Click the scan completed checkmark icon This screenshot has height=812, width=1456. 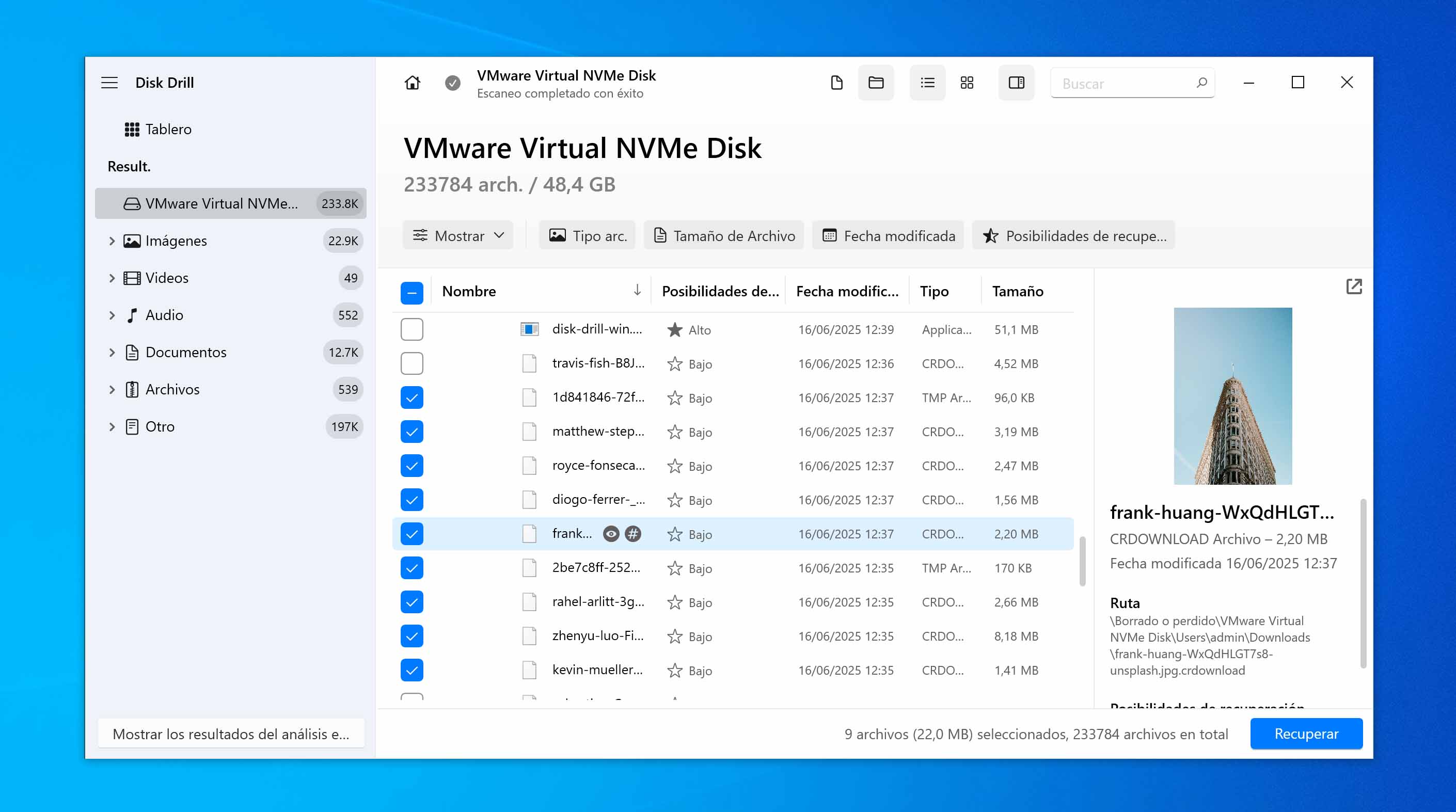click(x=452, y=83)
